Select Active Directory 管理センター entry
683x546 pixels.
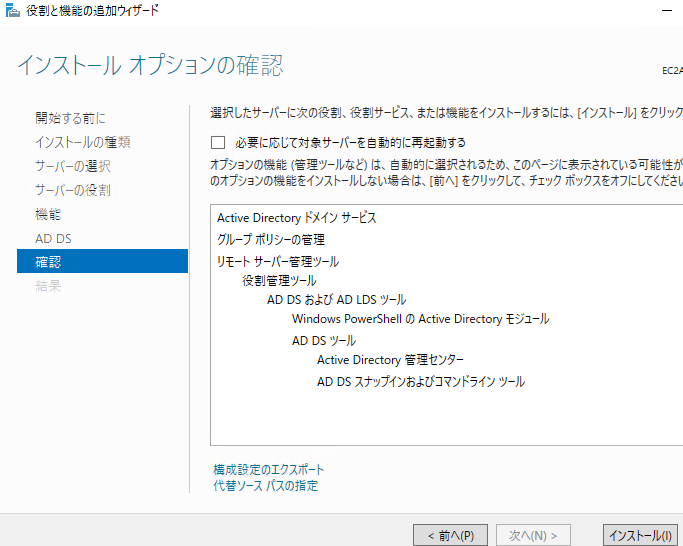click(390, 360)
